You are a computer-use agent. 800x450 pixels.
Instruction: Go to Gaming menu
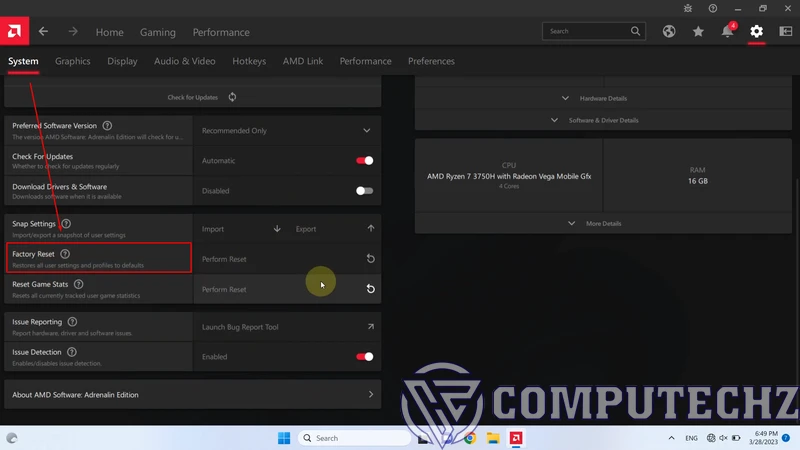[x=158, y=32]
